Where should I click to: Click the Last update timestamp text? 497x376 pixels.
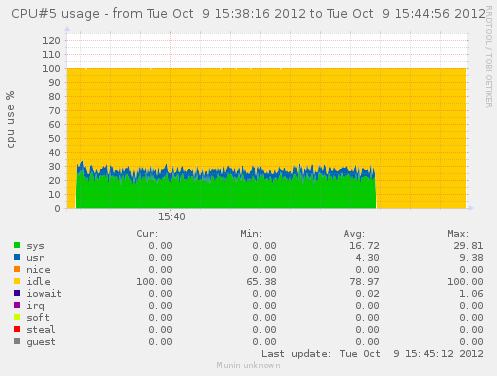[372, 354]
